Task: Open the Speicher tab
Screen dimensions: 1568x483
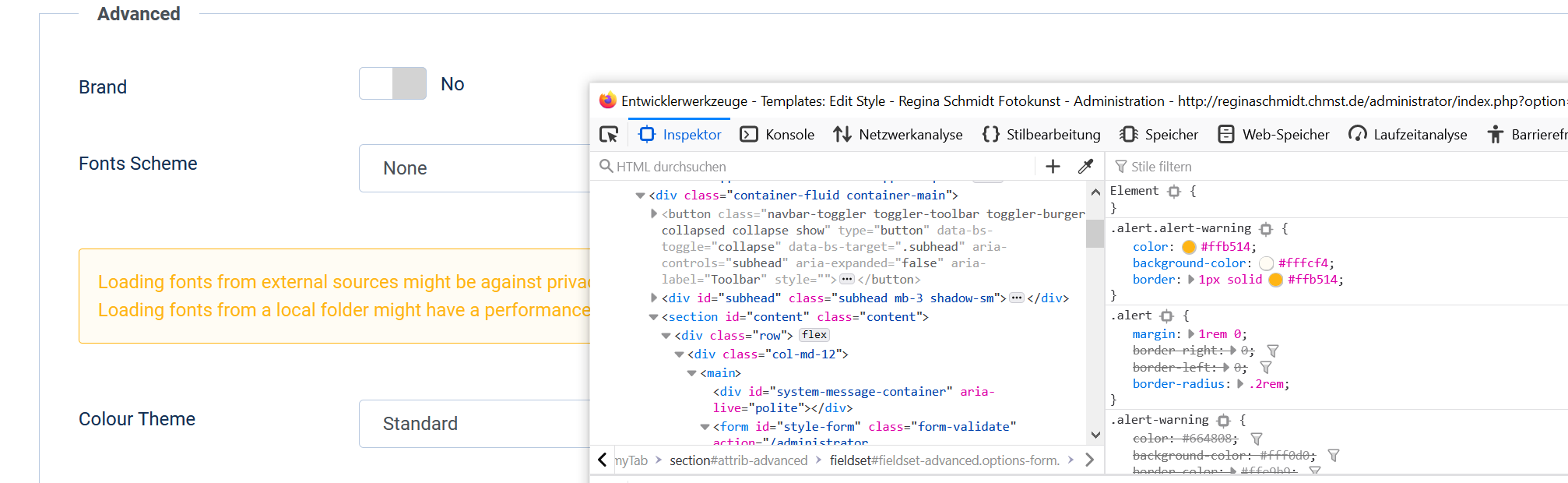Action: coord(1158,135)
